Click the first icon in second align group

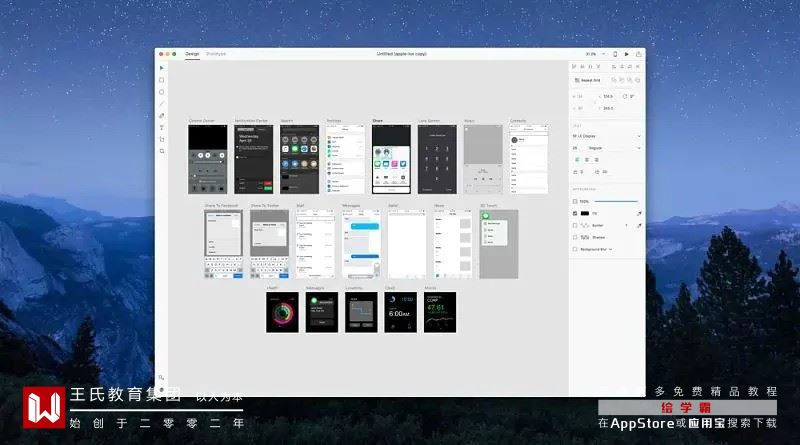(x=614, y=67)
